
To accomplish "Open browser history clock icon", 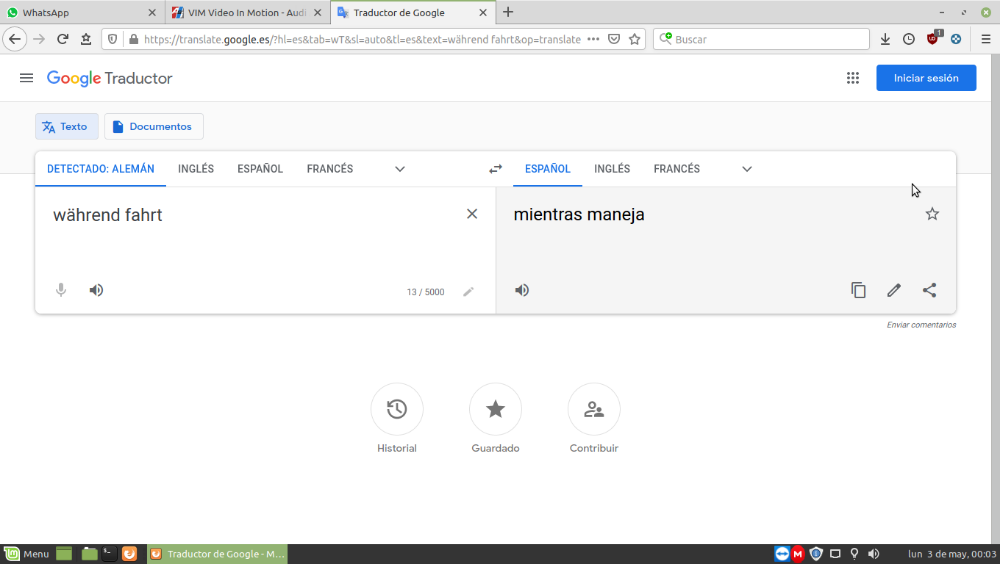I will pyautogui.click(x=909, y=39).
